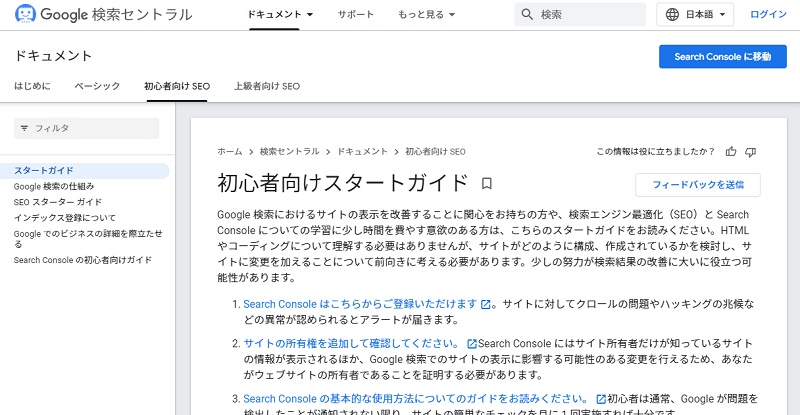Screen dimensions: 800x415
Task: Switch to the ベーシック tab
Action: point(97,86)
